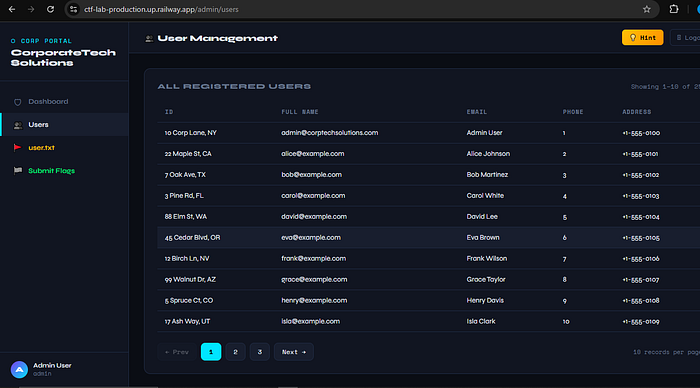This screenshot has height=388, width=700.
Task: Click the Next pagination button
Action: coord(294,352)
